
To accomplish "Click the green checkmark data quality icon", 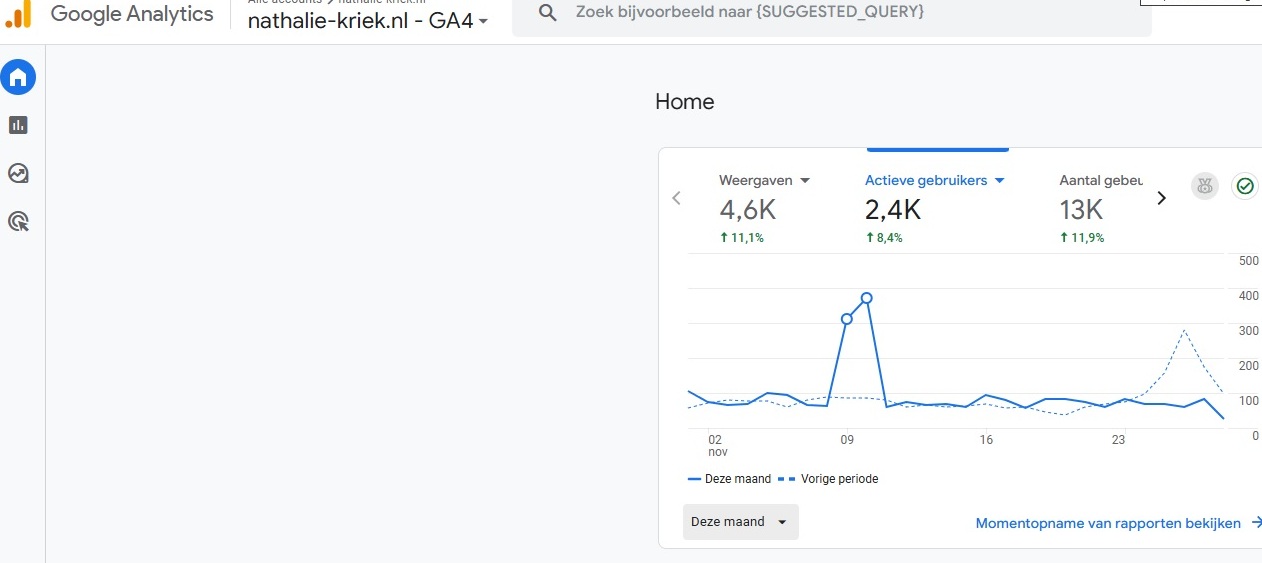I will [x=1245, y=186].
